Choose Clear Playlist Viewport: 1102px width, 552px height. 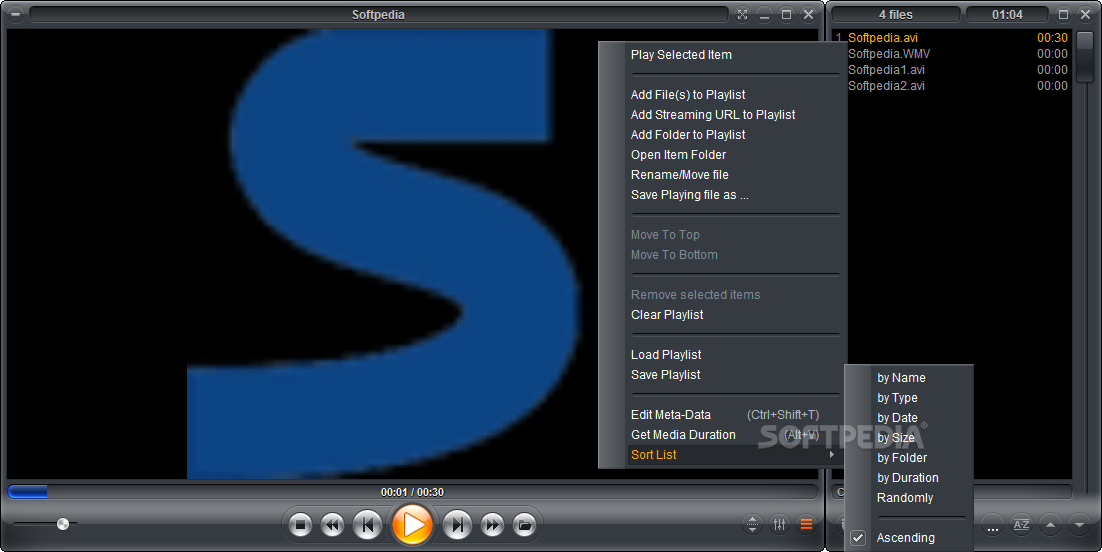(x=667, y=315)
